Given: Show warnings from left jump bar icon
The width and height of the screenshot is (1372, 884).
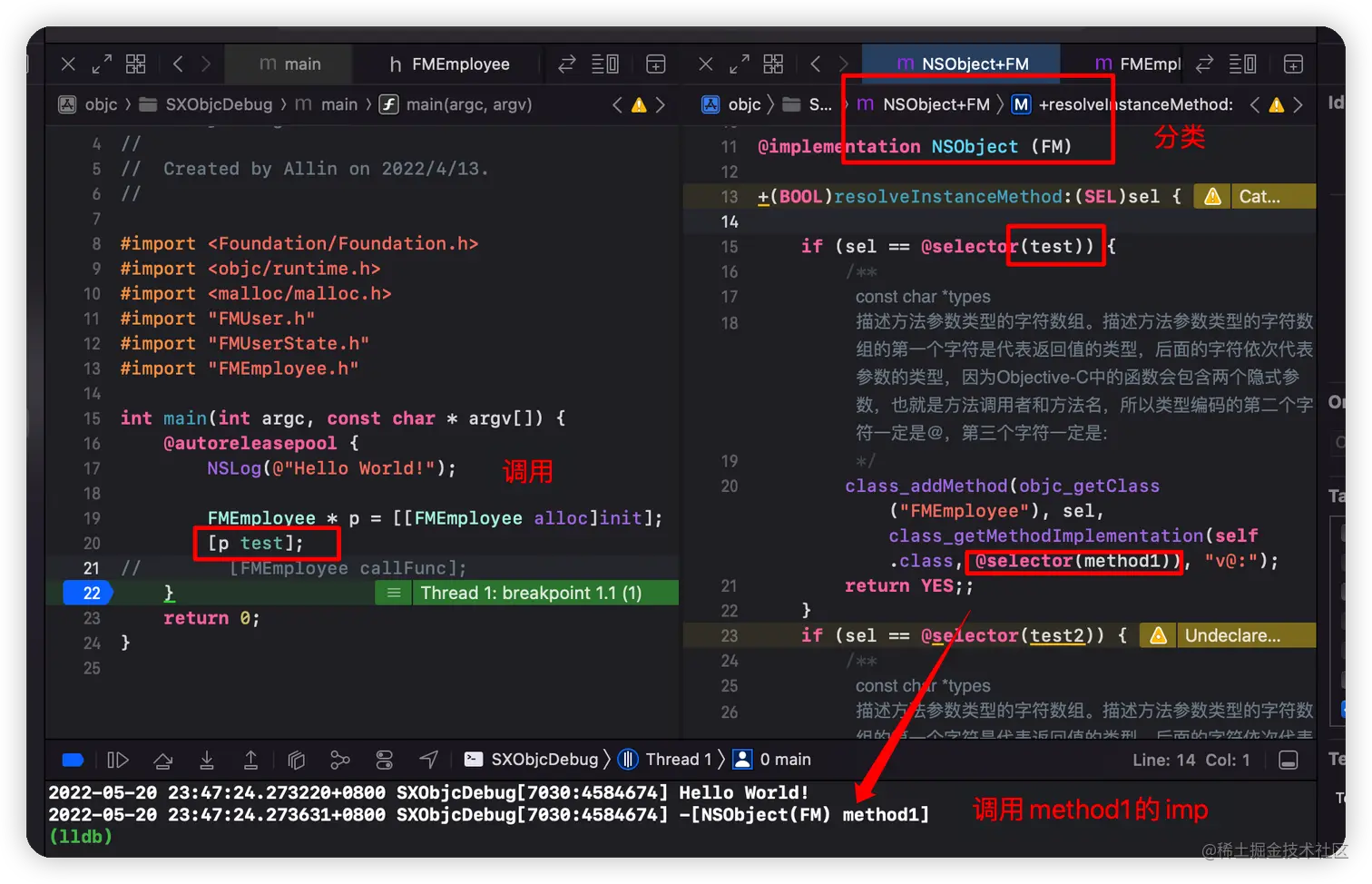Looking at the screenshot, I should [x=639, y=104].
